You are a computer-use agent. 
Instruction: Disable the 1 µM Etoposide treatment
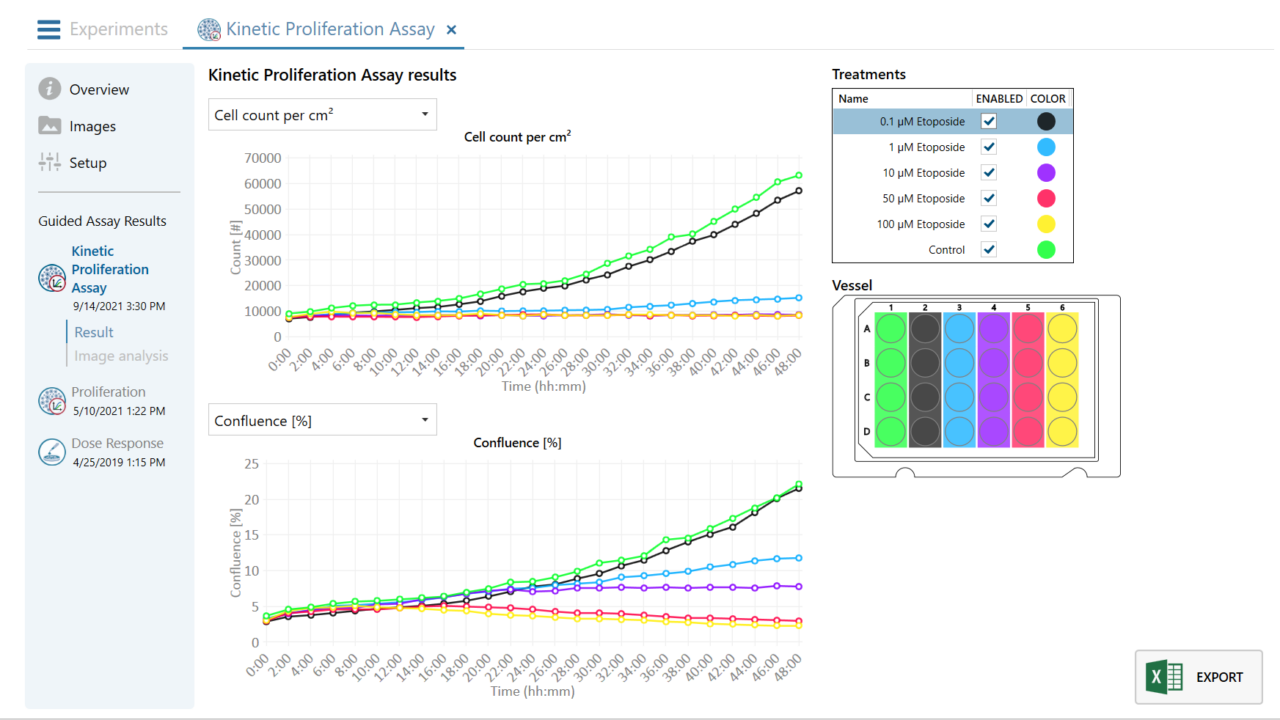point(988,147)
